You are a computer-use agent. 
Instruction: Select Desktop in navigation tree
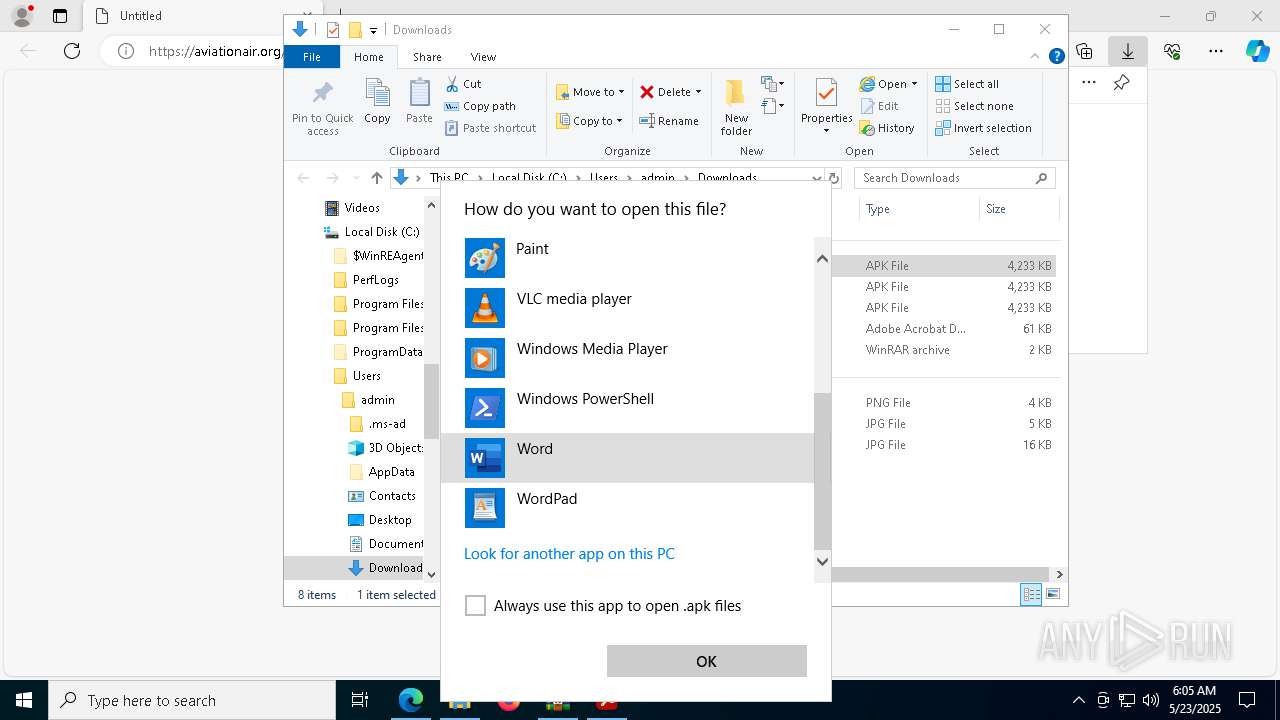tap(379, 520)
